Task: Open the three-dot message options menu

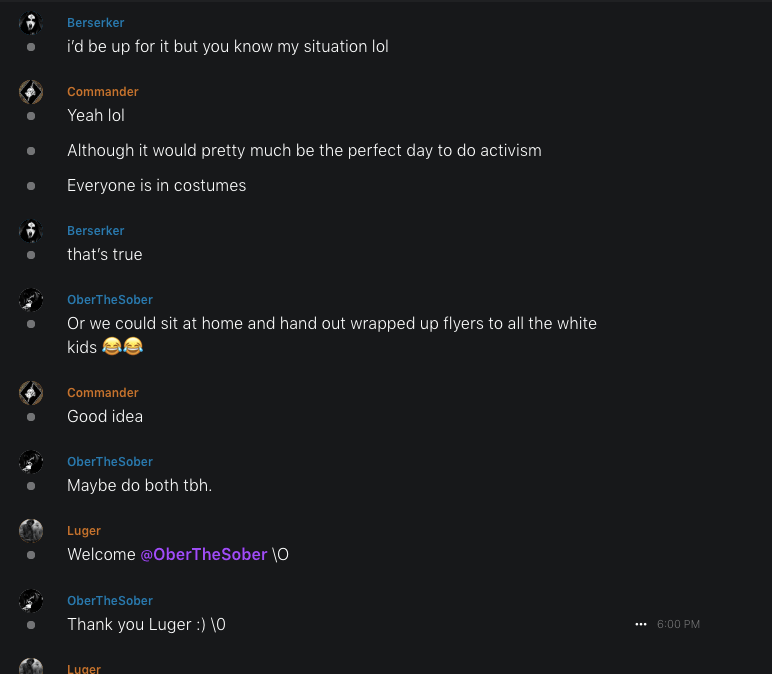Action: coord(641,624)
